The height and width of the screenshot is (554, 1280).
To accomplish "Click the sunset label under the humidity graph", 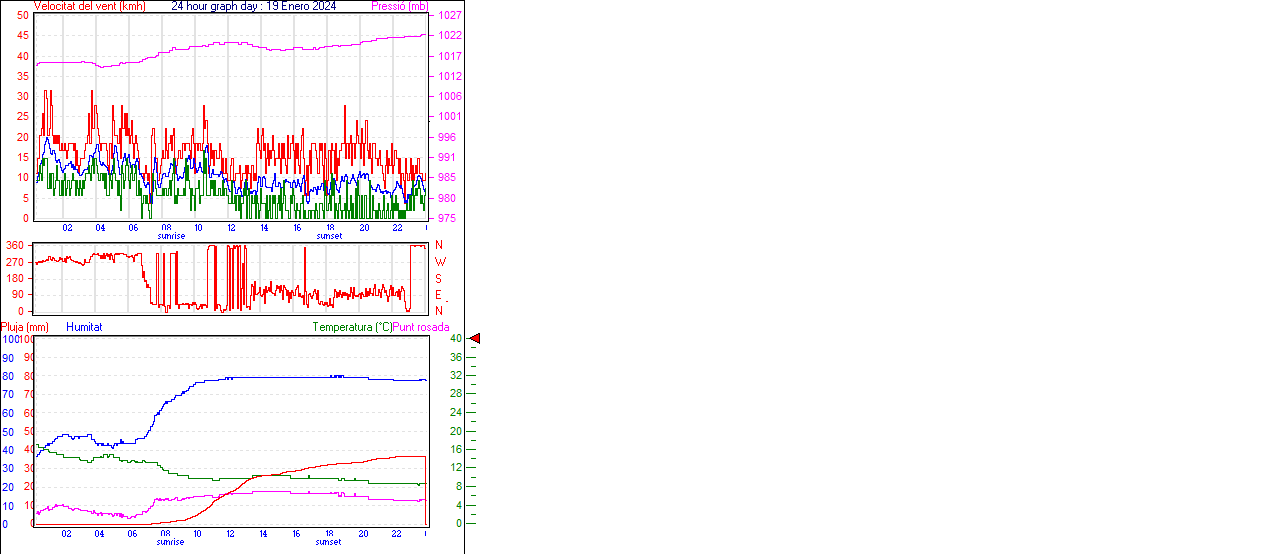I will pyautogui.click(x=329, y=542).
